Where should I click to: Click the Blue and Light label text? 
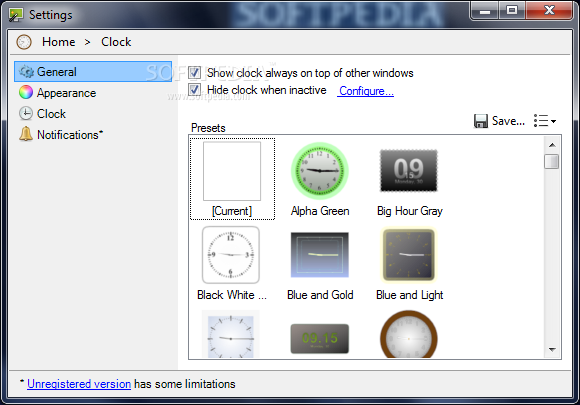pyautogui.click(x=410, y=295)
